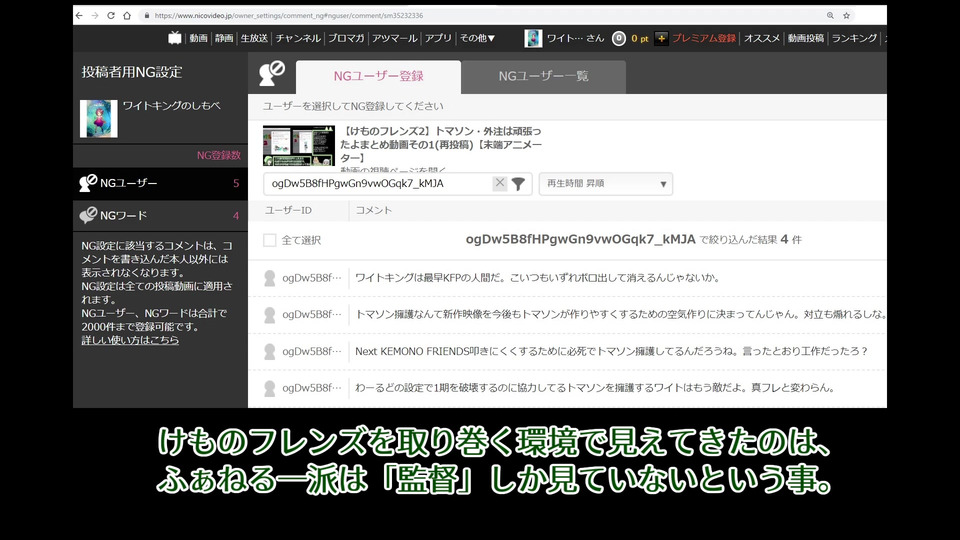Click the ワイト… さん user name
This screenshot has height=540, width=960.
(x=575, y=38)
